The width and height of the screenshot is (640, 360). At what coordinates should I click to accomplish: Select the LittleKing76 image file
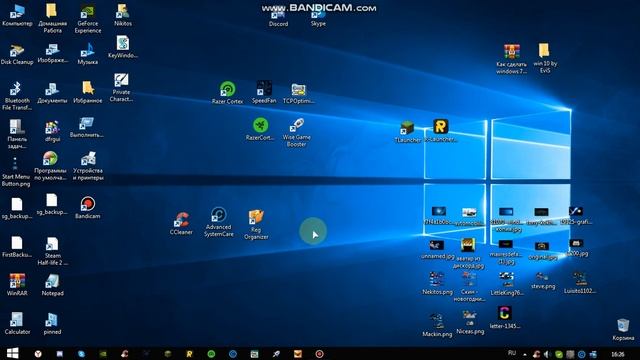pos(507,283)
